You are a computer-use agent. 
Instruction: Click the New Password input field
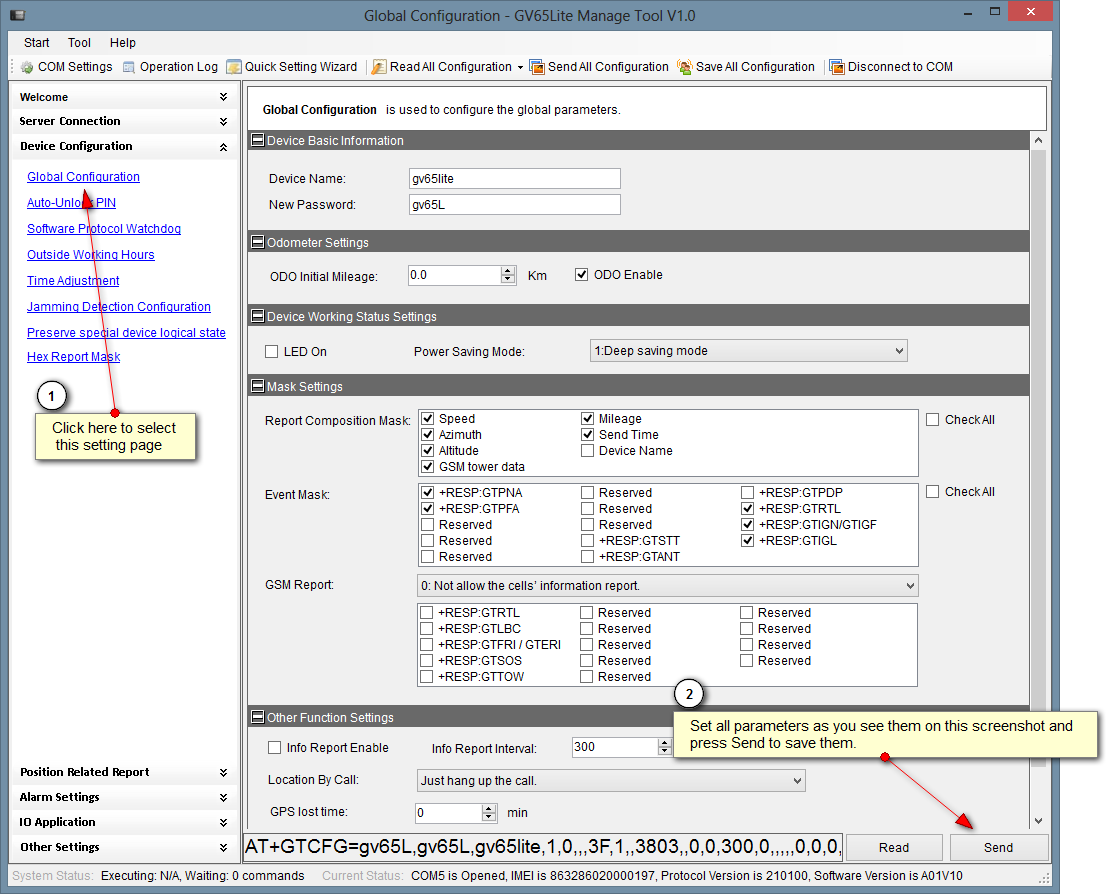(x=514, y=204)
